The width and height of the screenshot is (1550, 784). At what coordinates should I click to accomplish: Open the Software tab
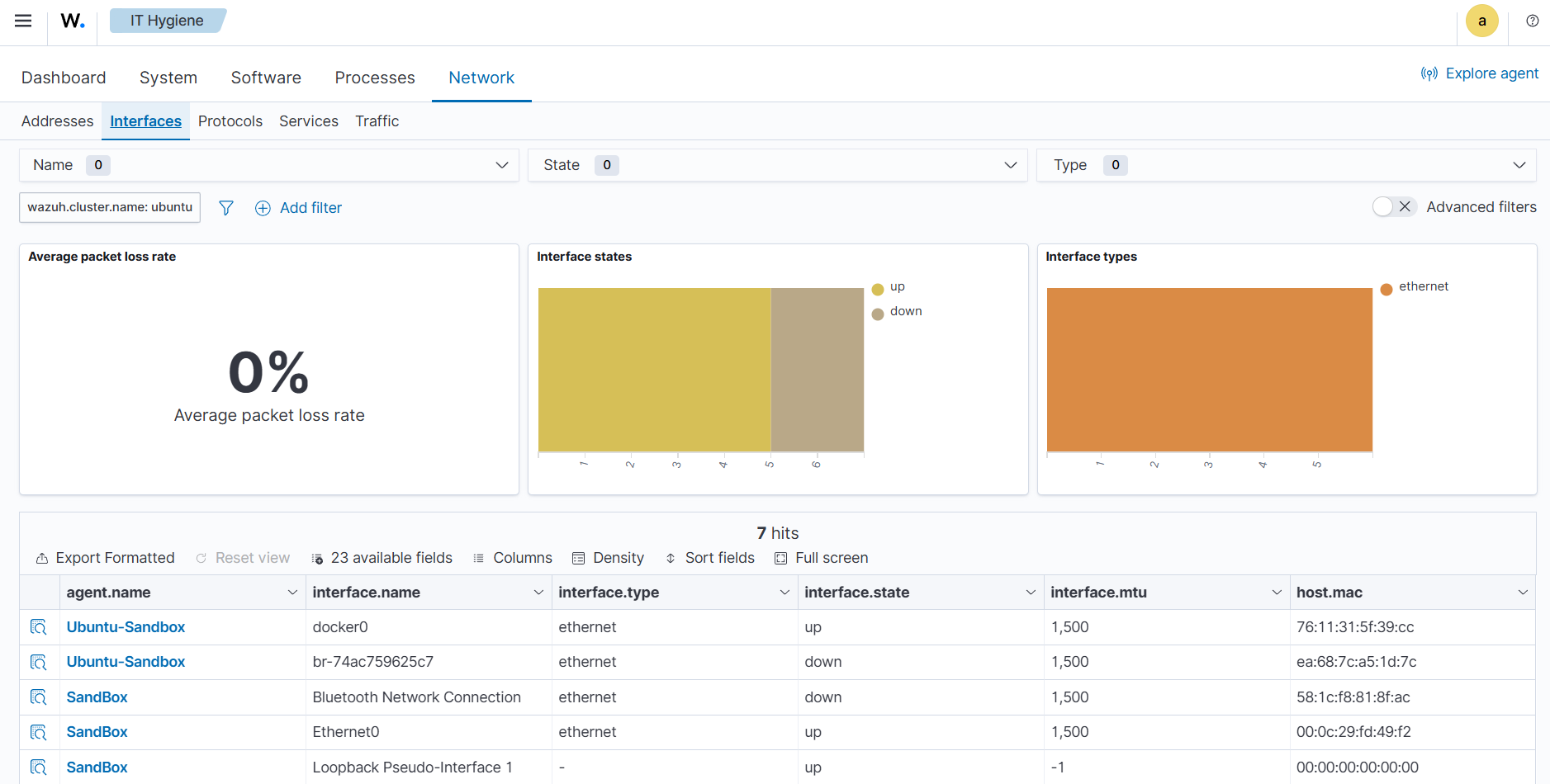(x=266, y=78)
